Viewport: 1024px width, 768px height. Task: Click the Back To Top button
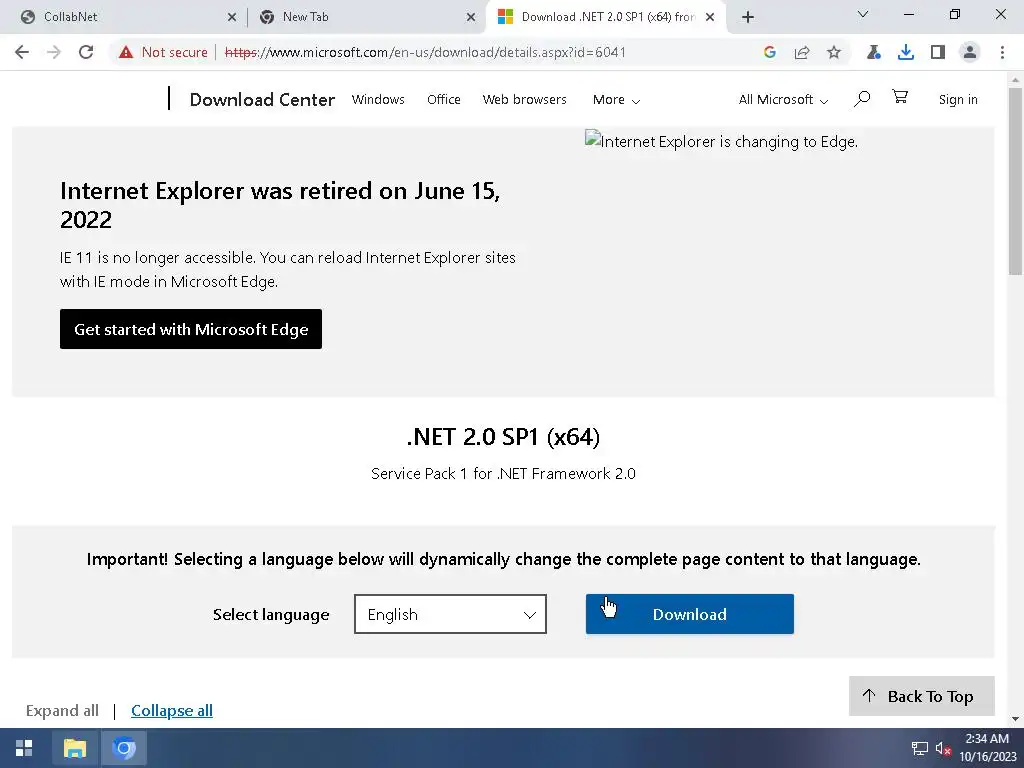point(921,696)
